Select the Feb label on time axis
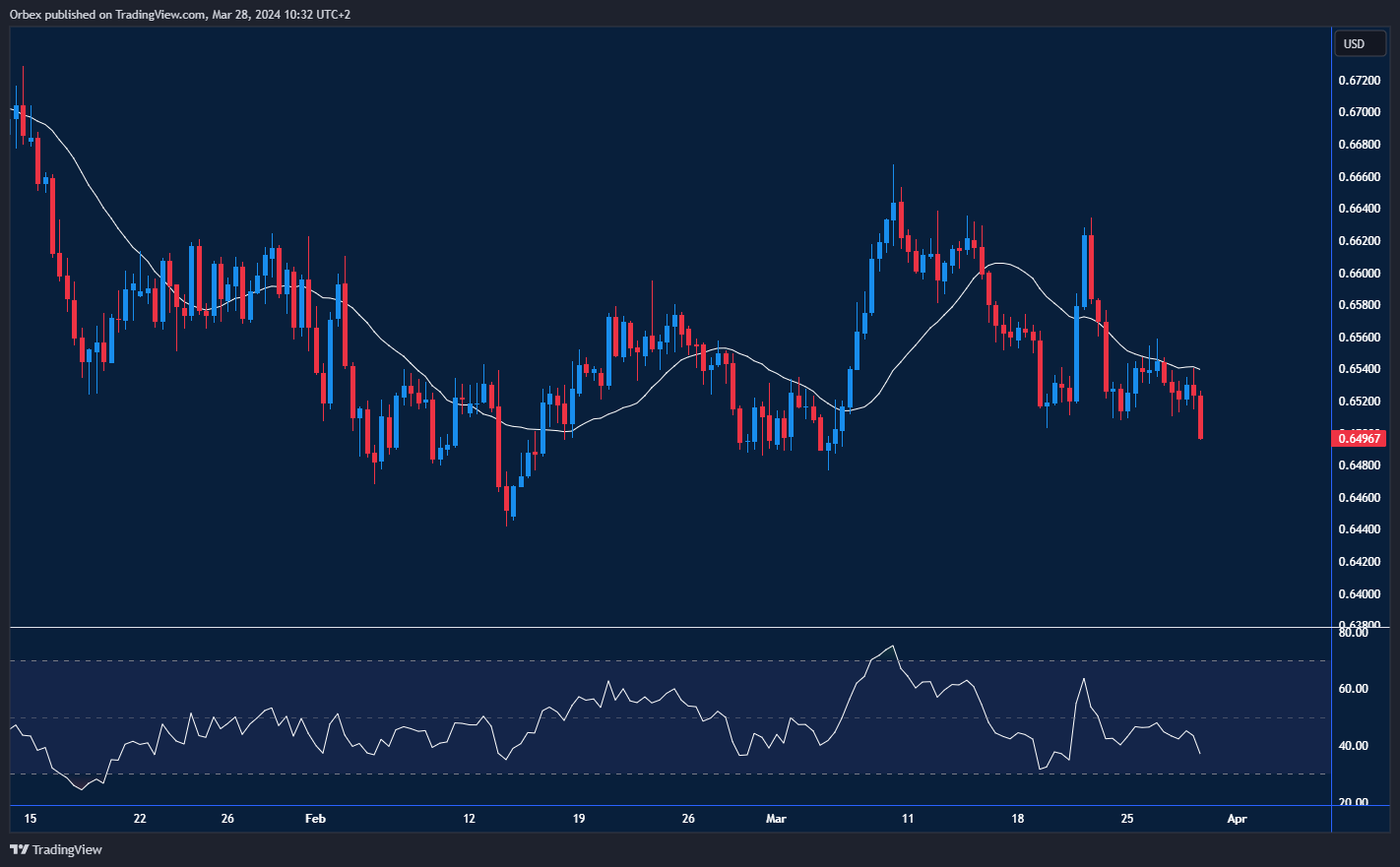 (x=315, y=819)
